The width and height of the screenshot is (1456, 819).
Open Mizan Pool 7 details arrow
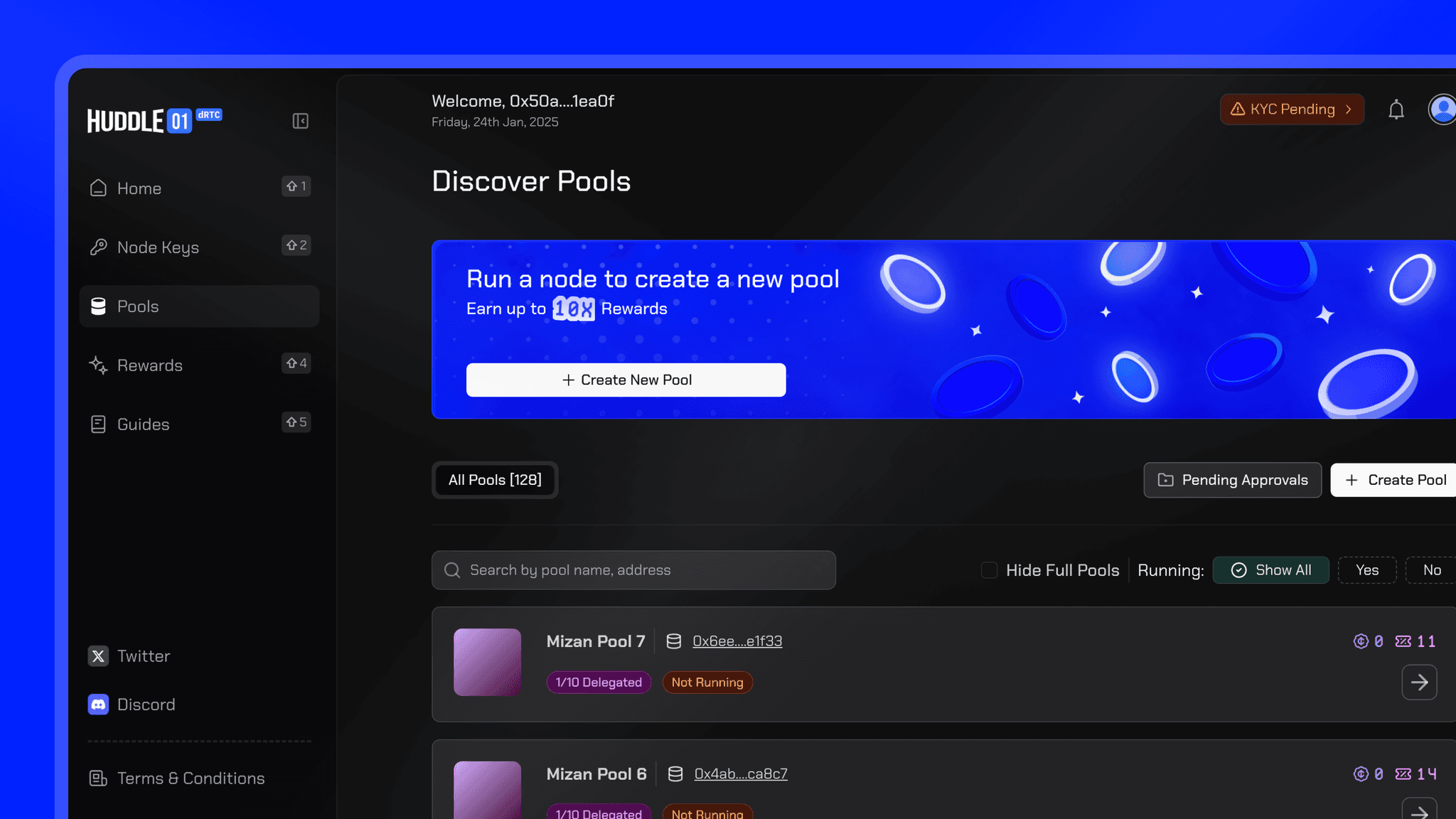pyautogui.click(x=1419, y=682)
